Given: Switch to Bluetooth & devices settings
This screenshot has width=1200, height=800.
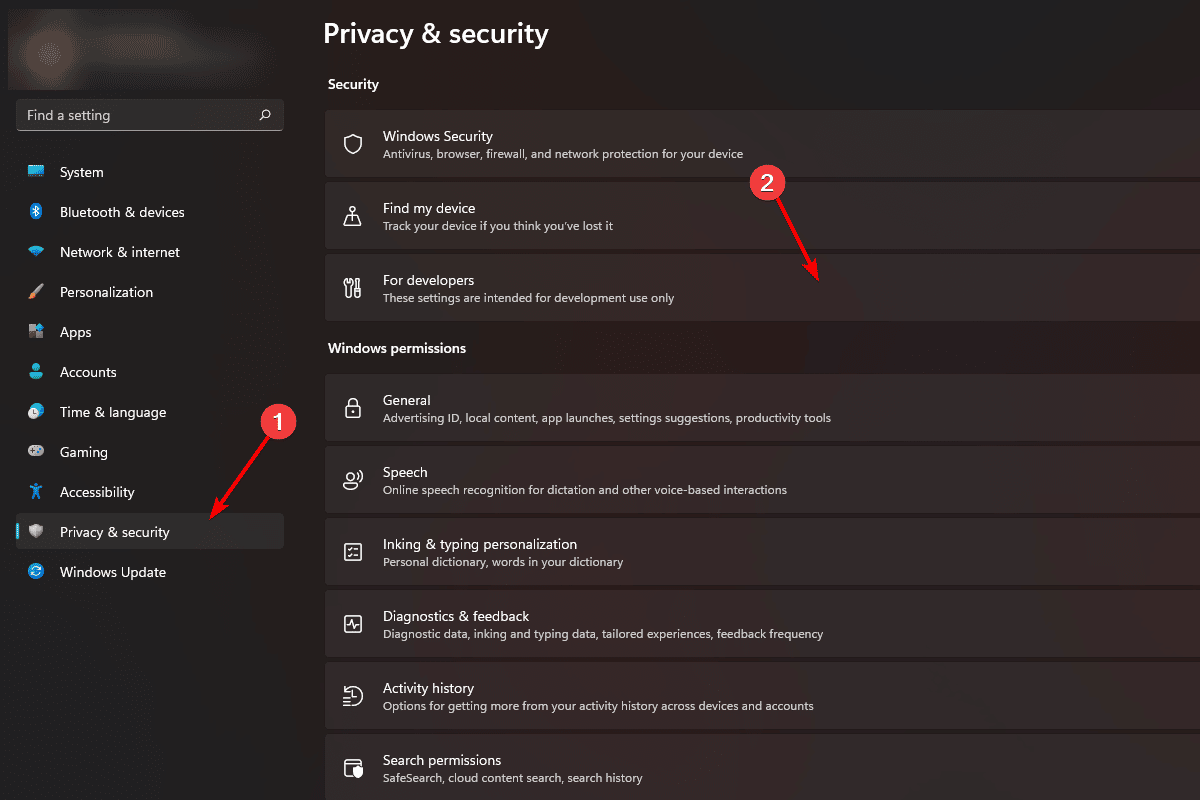Looking at the screenshot, I should click(122, 212).
